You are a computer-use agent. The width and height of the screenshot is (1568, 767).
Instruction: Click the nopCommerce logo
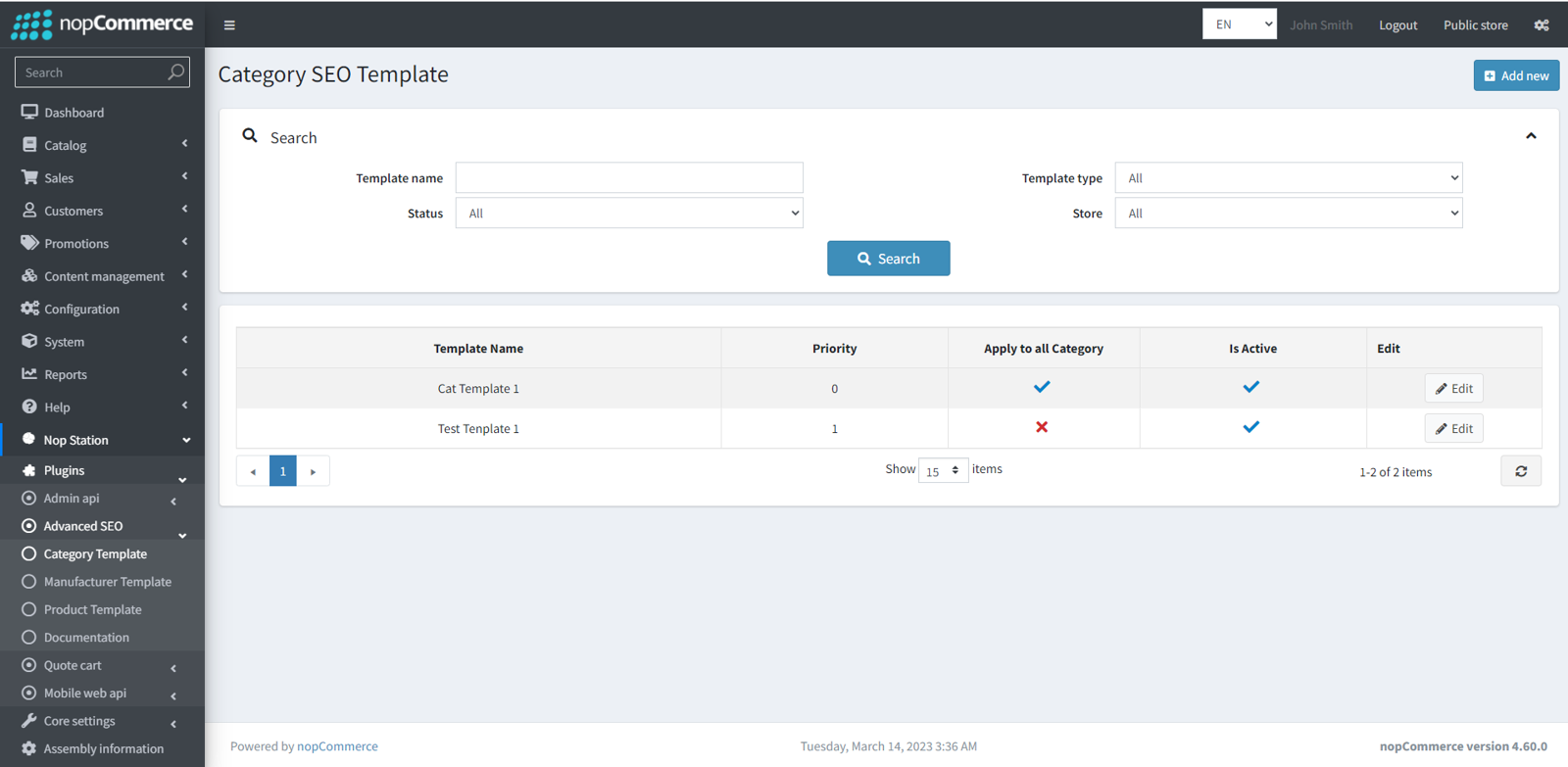click(102, 24)
